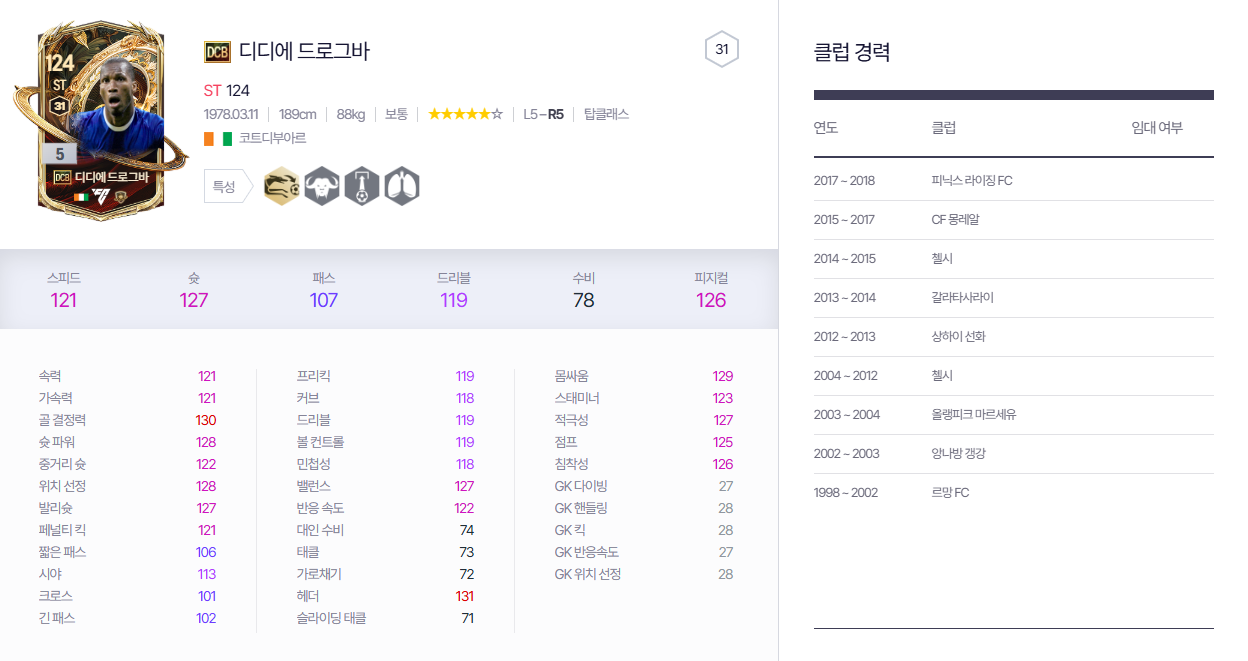Click the 클럽 경력 section heading
This screenshot has height=661, width=1248.
point(852,53)
